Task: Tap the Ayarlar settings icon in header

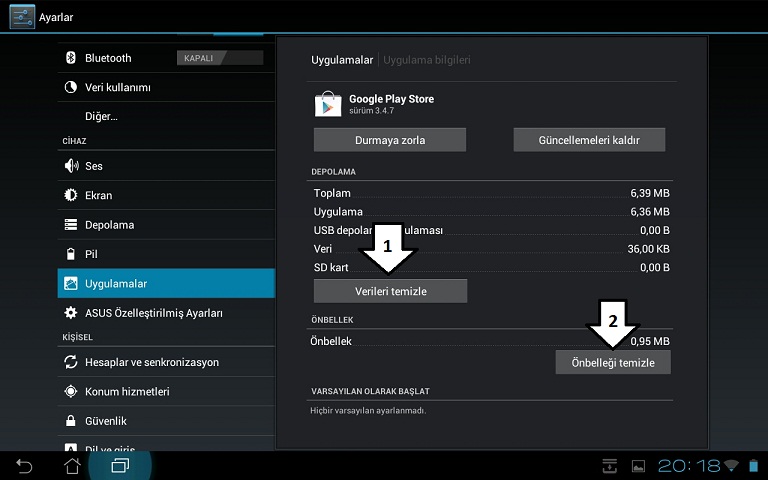Action: [22, 17]
